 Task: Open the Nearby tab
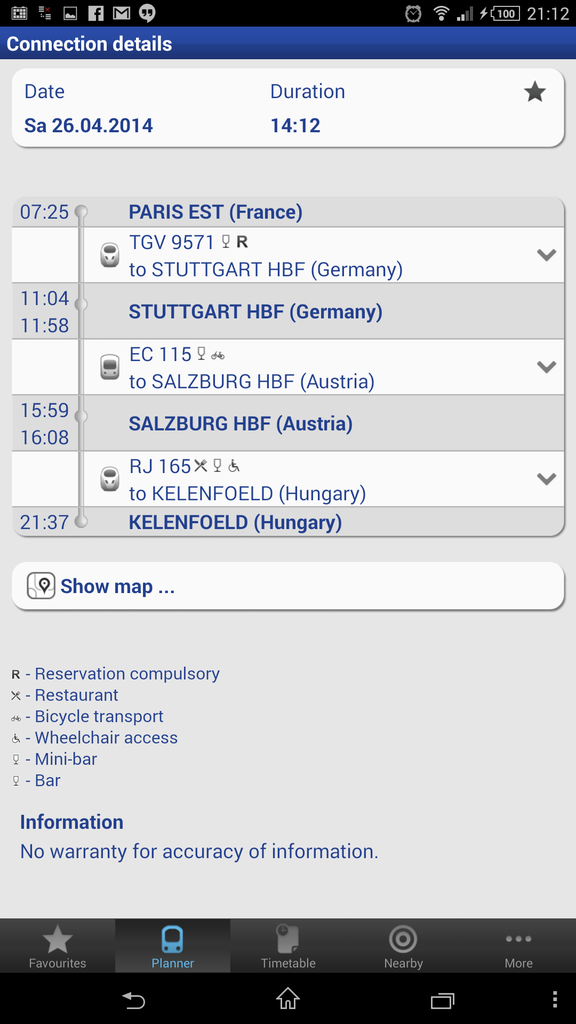tap(403, 946)
